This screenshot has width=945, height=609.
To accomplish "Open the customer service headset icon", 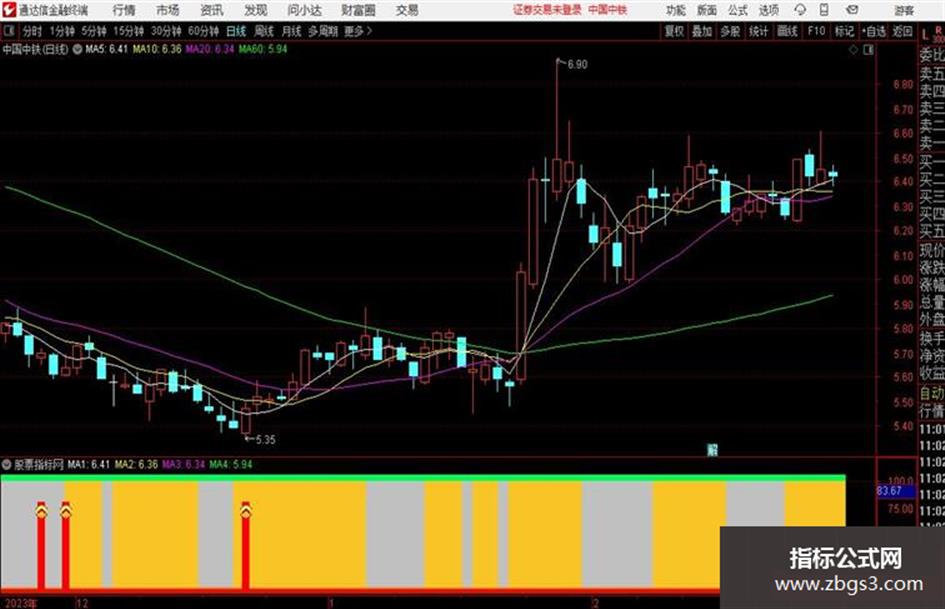I will tap(800, 10).
